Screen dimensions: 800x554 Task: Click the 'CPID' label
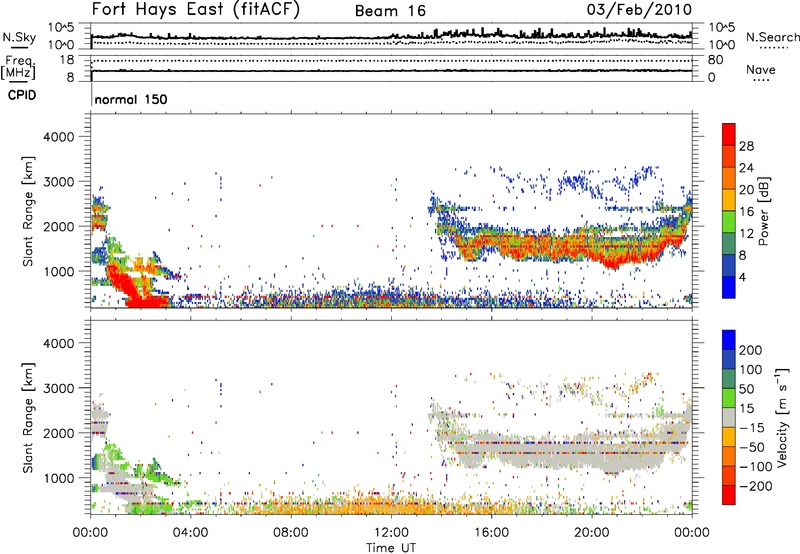coord(22,95)
